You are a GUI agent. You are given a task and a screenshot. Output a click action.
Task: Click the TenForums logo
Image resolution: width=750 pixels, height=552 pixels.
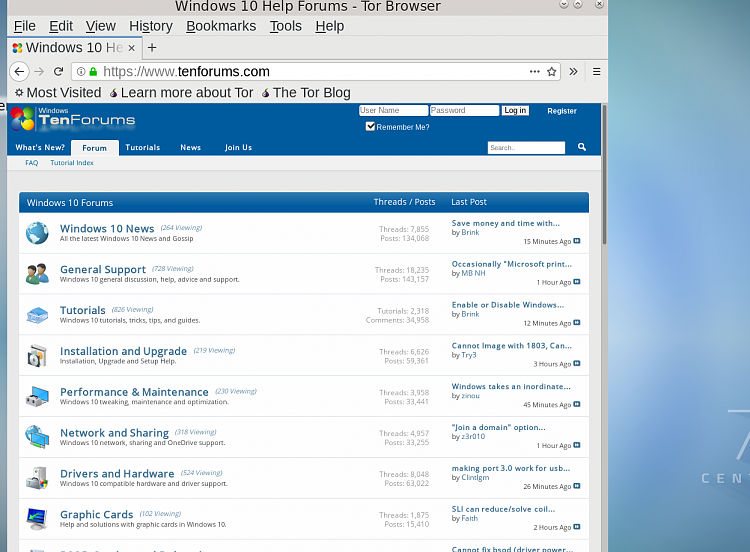point(73,119)
